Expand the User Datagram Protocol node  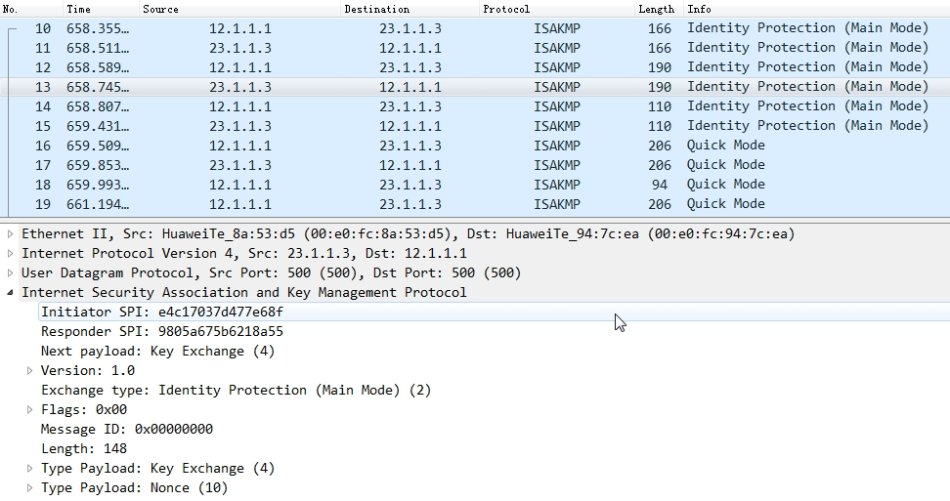(x=11, y=273)
